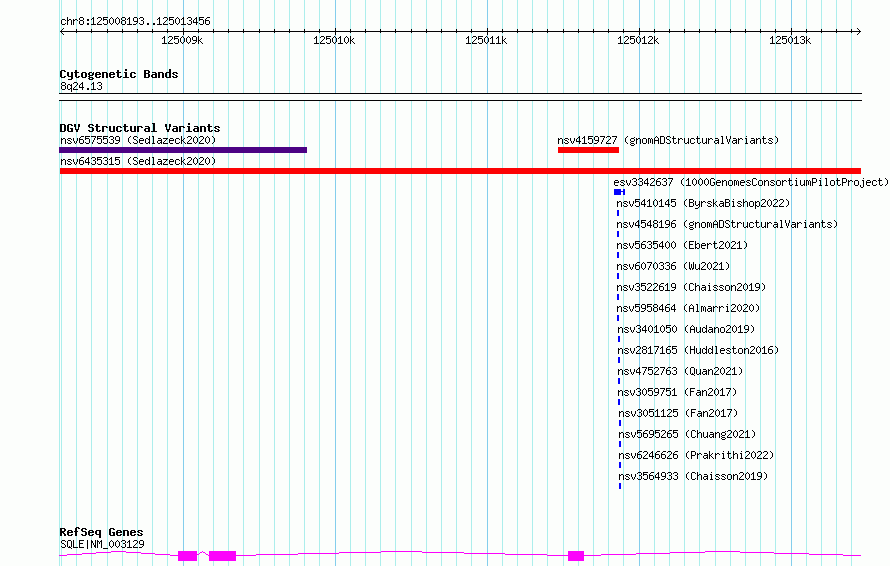Click the SQLE|NM_003129 gene label
The image size is (890, 566).
(102, 544)
